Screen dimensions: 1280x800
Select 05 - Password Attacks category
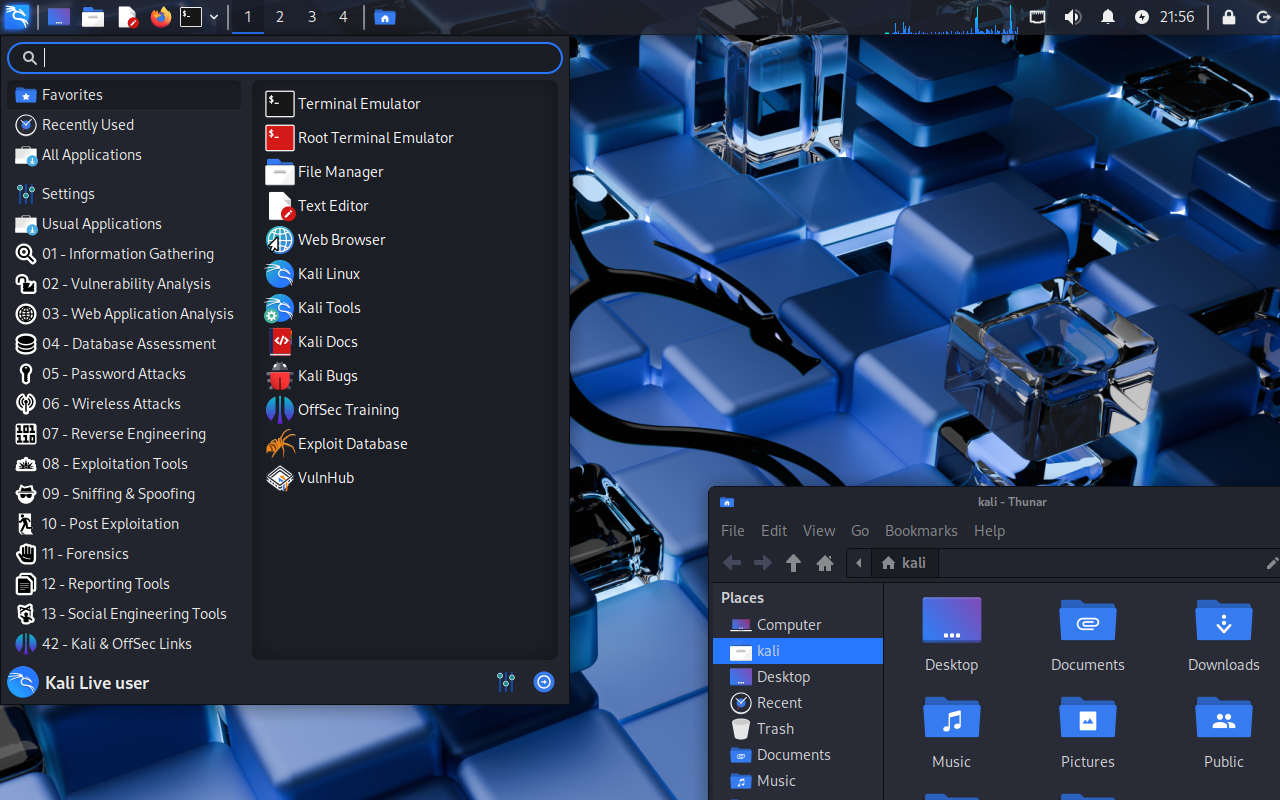124,374
